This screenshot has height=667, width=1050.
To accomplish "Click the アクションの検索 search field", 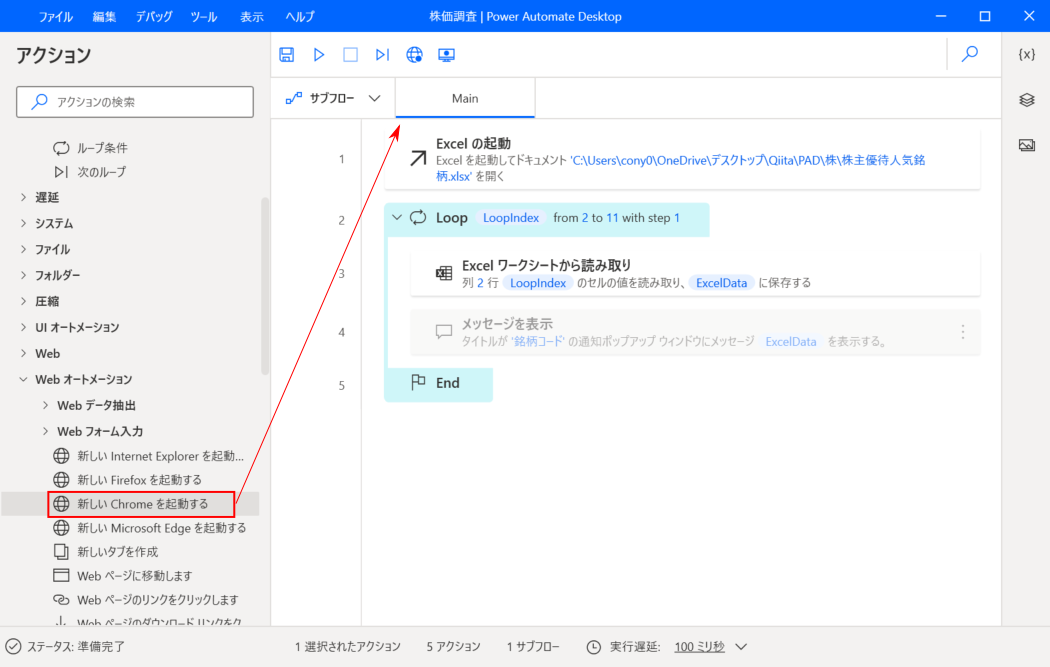I will click(x=135, y=102).
